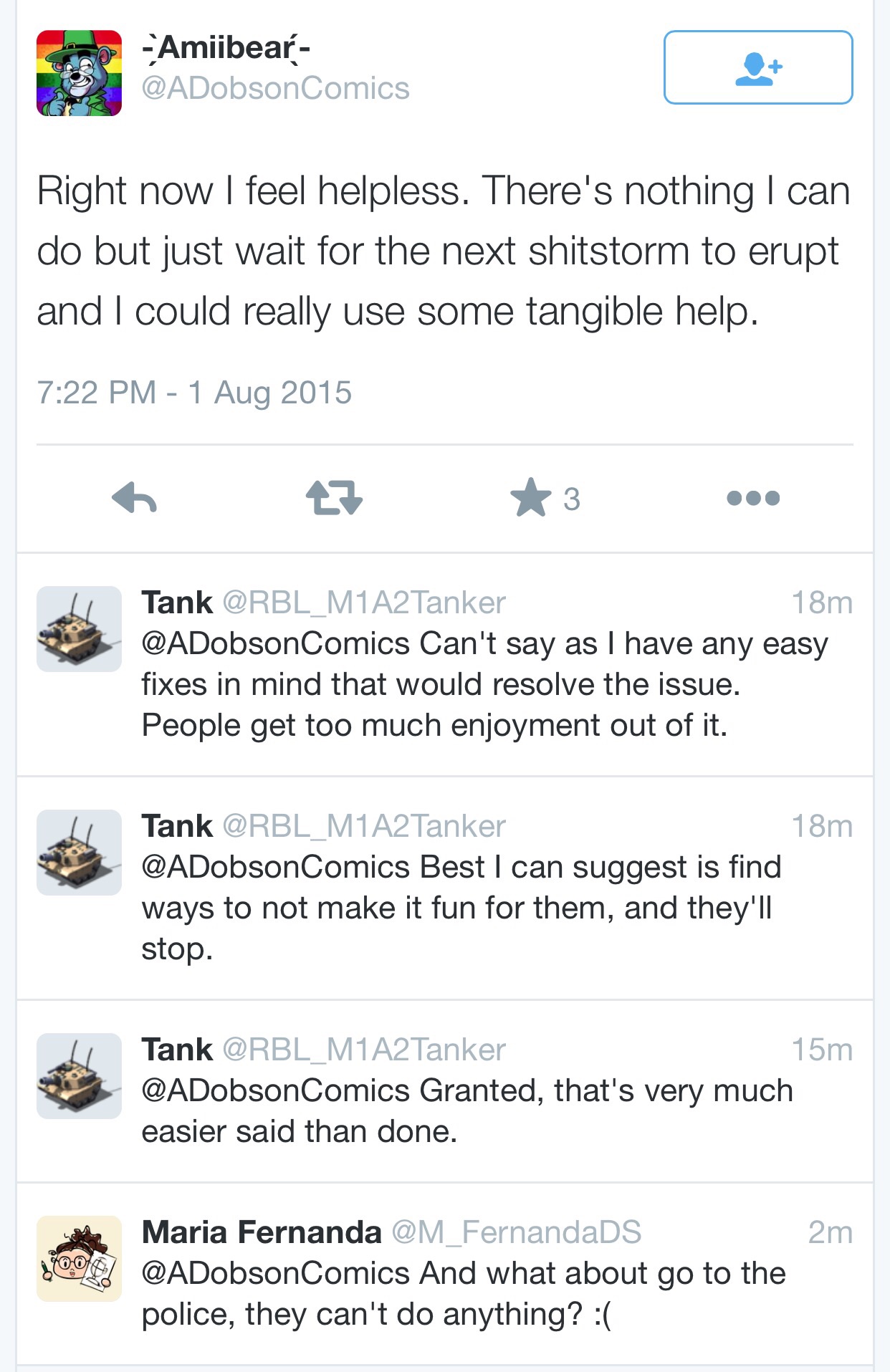
Task: Open Tank avatar on 'Best I can suggest' reply
Action: coord(79,853)
